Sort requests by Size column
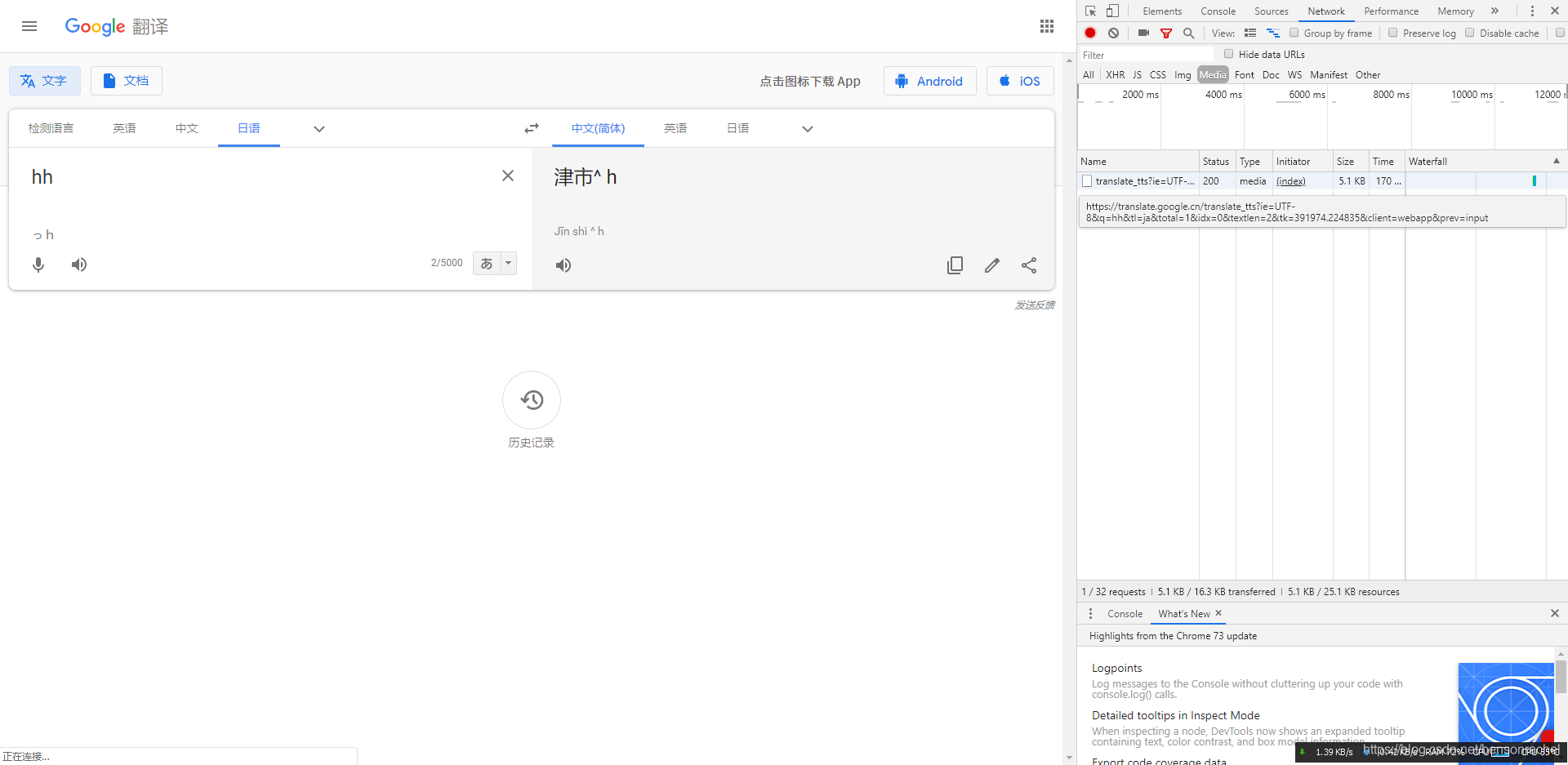Image resolution: width=1568 pixels, height=765 pixels. 1351,161
